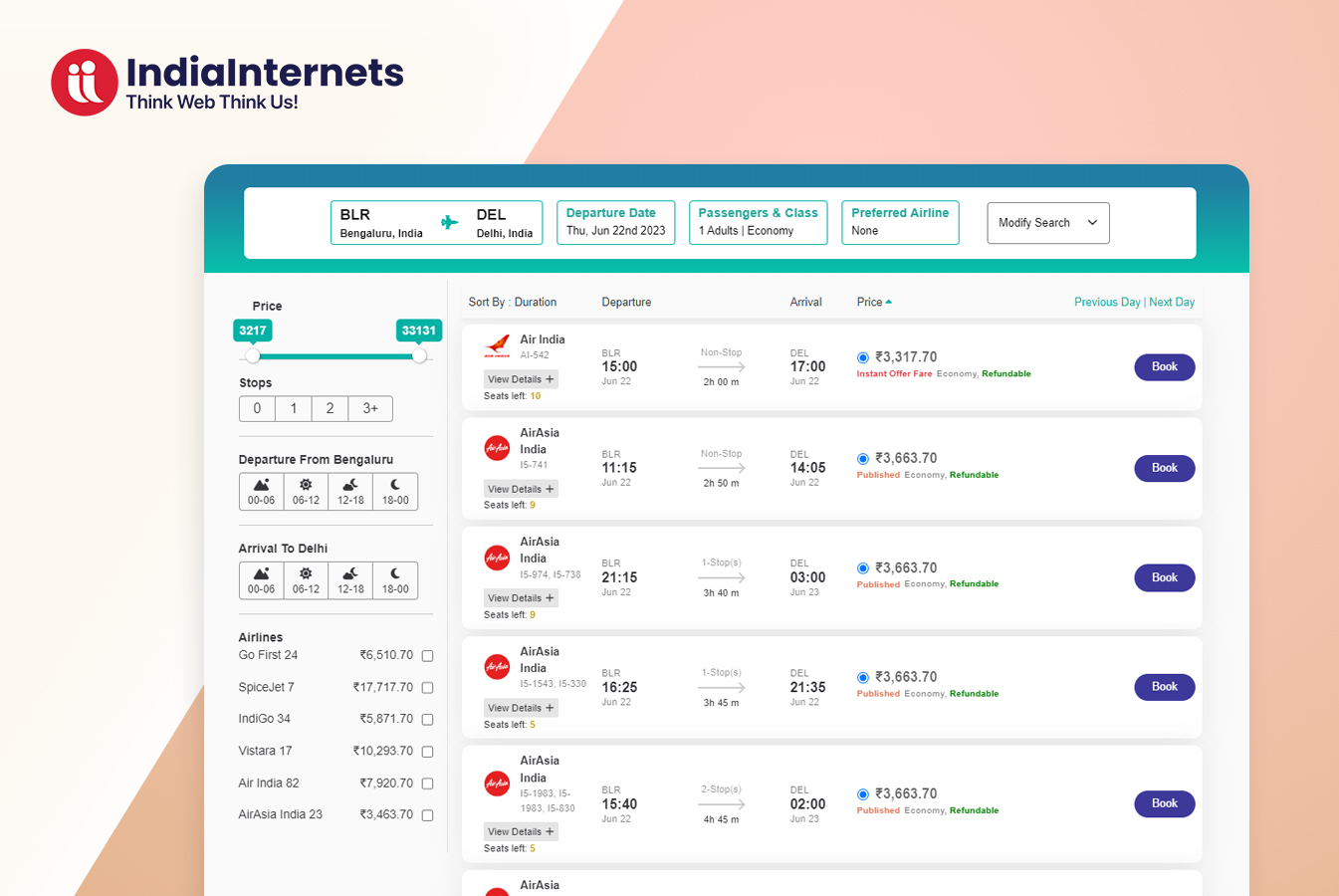This screenshot has width=1339, height=896.
Task: Filter by 3+ stops
Action: click(x=370, y=408)
